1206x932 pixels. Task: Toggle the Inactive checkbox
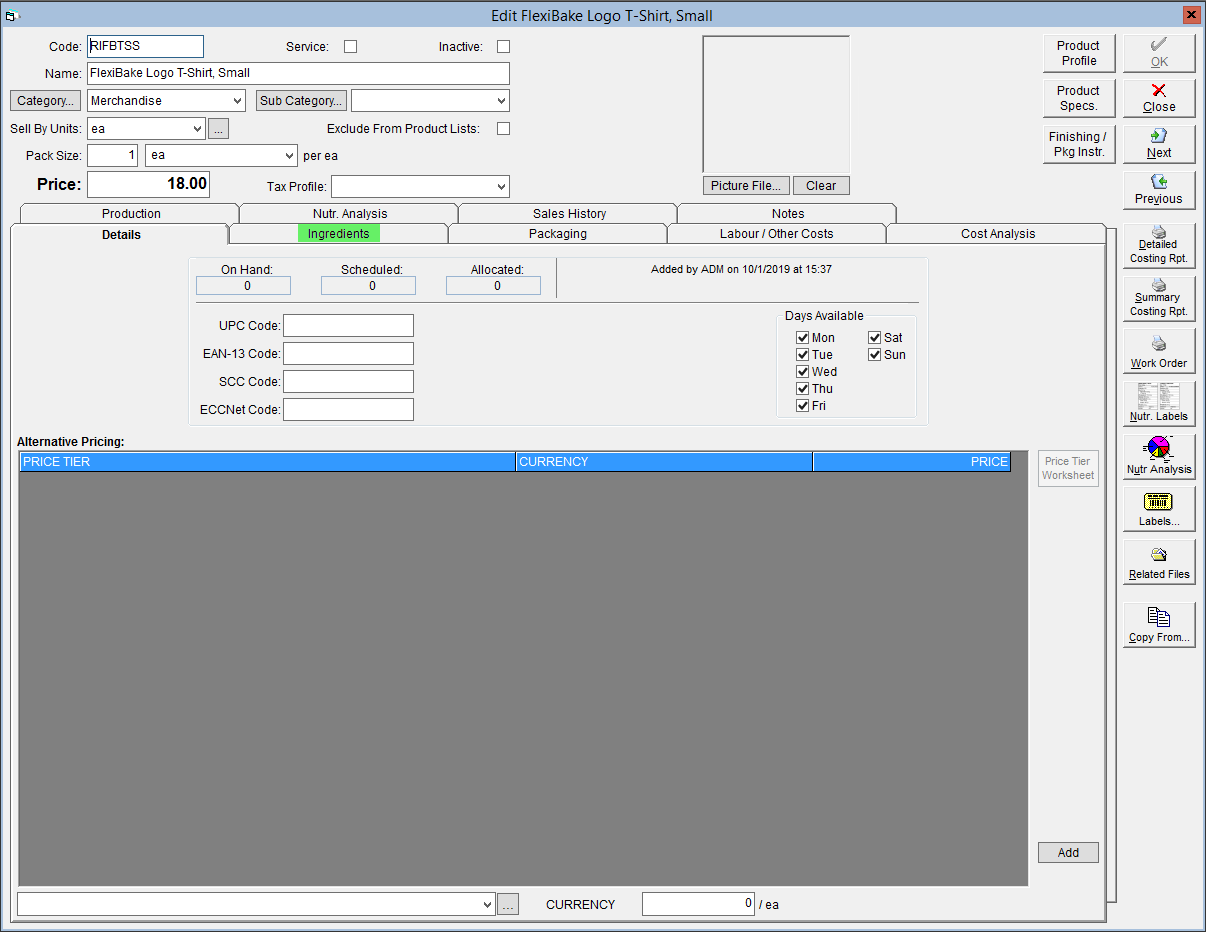[503, 46]
